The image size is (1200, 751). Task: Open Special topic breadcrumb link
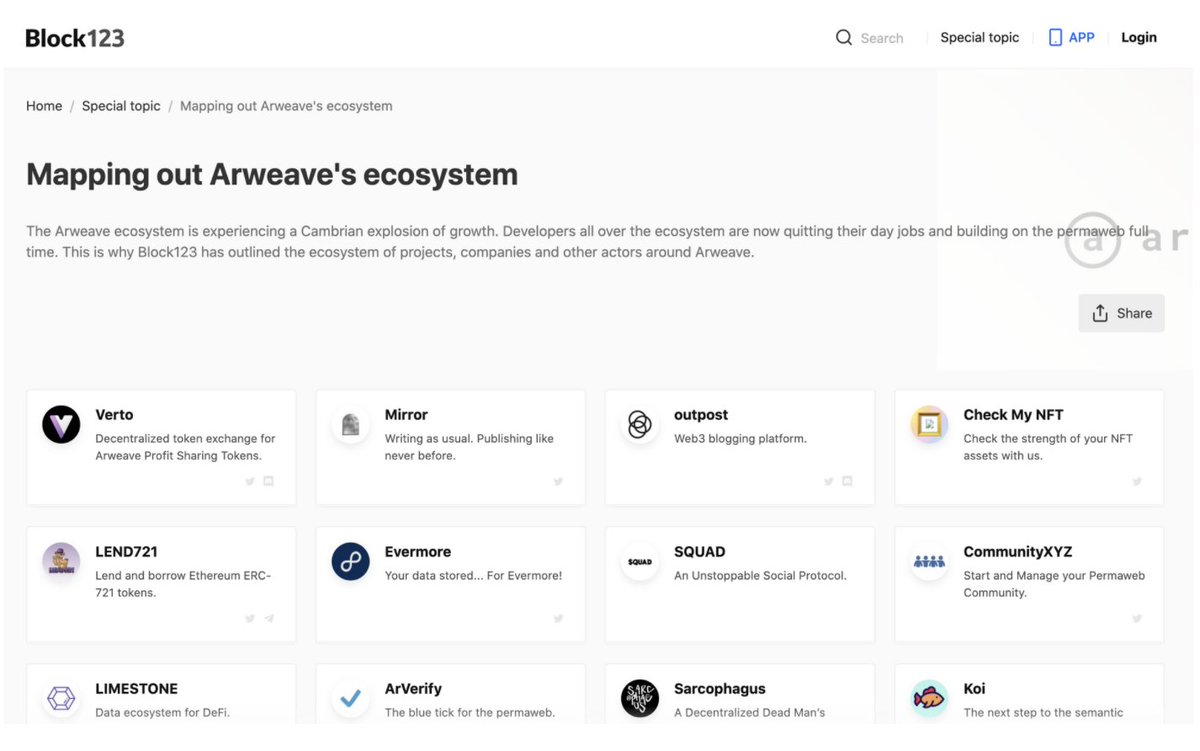click(121, 106)
